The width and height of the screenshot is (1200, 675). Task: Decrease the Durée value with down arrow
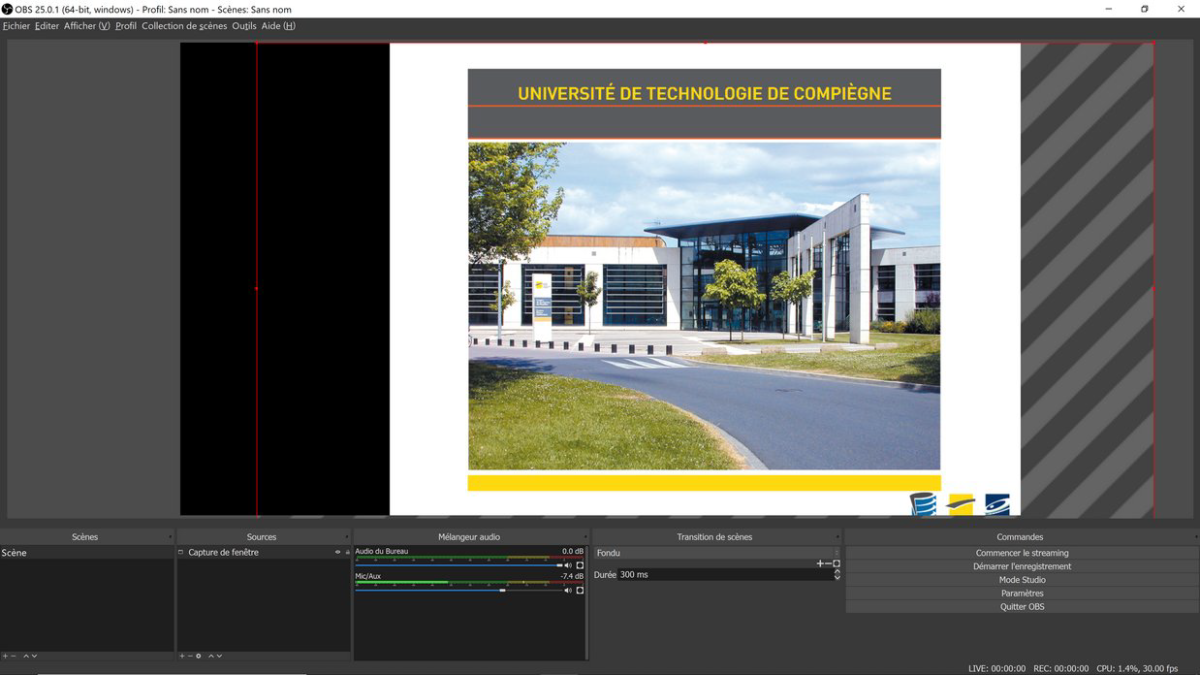(837, 578)
